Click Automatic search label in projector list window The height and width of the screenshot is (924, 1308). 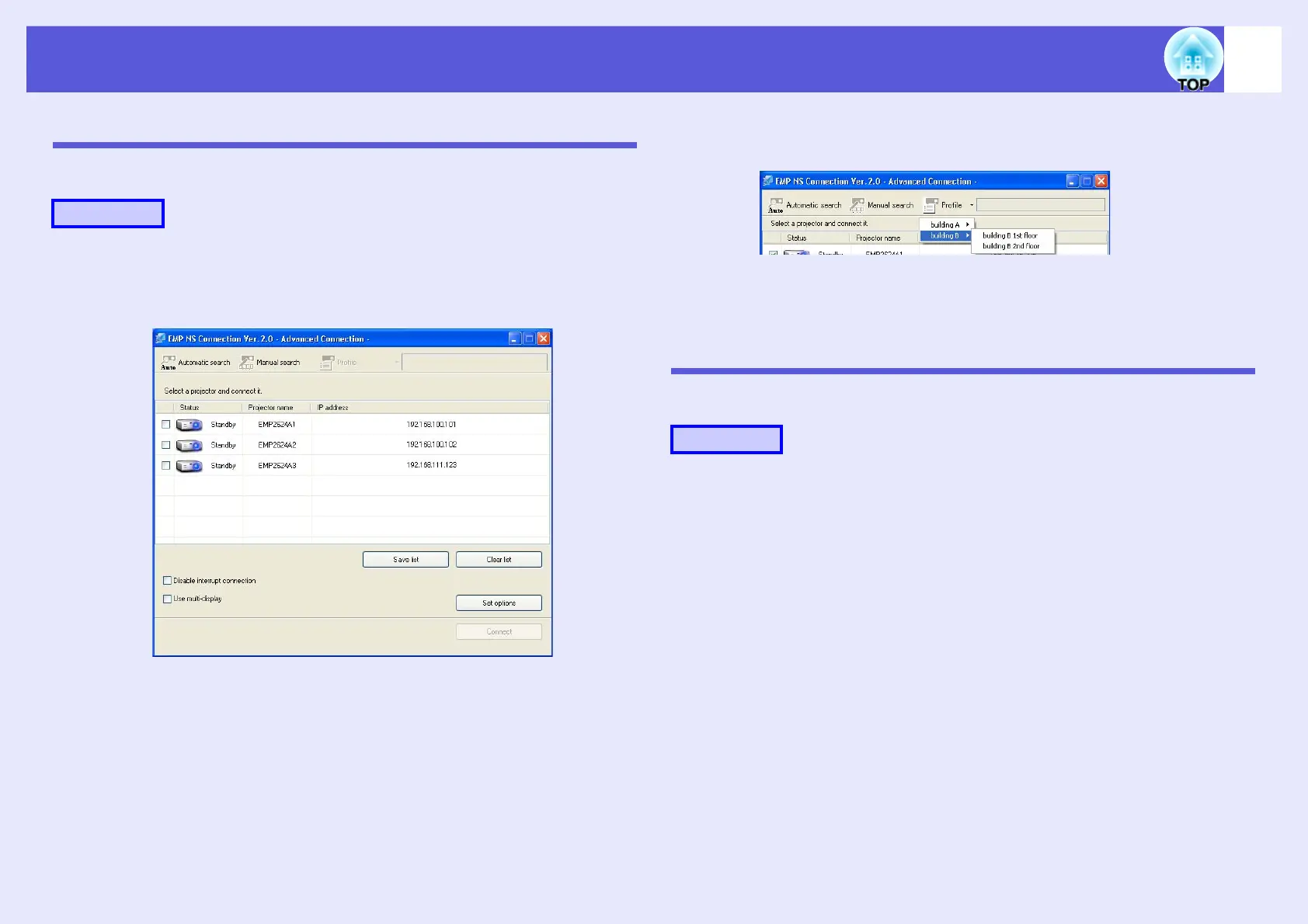[204, 363]
